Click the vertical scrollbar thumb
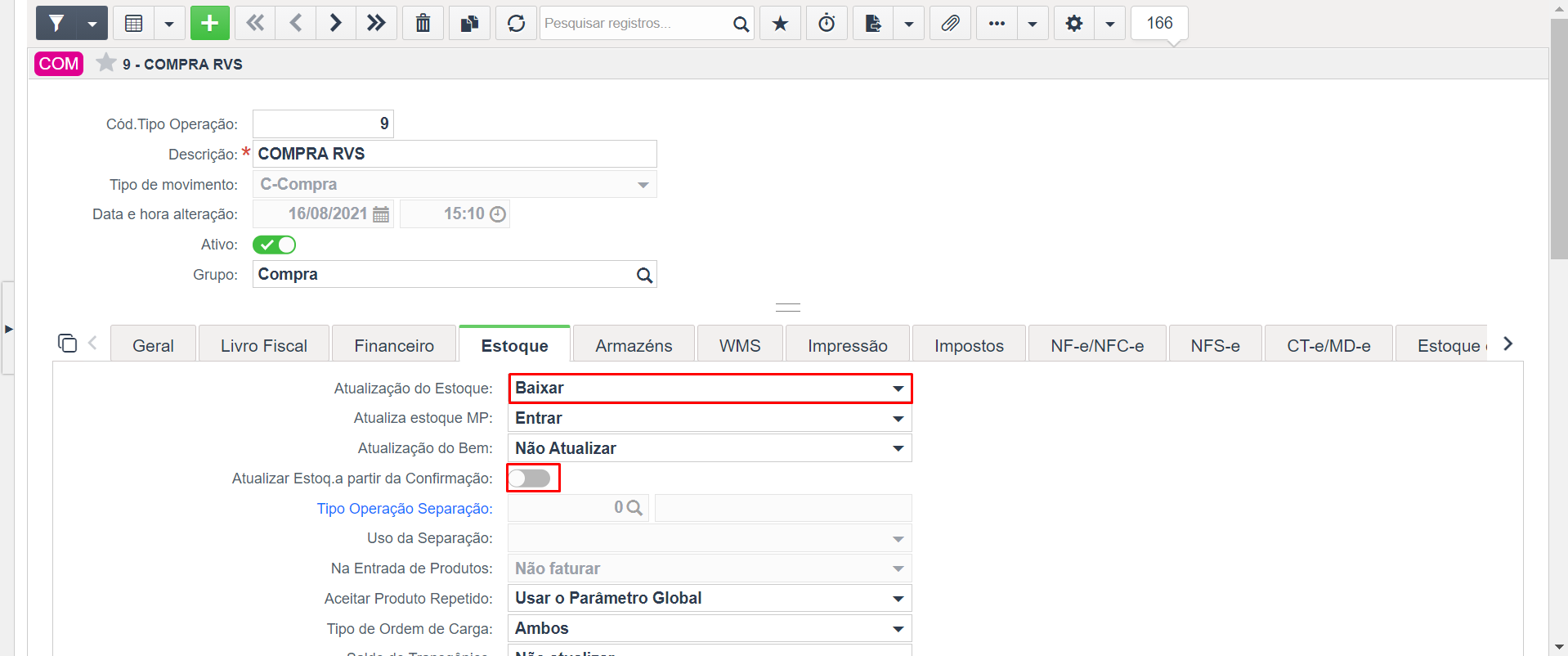Viewport: 1568px width, 656px height. pyautogui.click(x=1559, y=138)
